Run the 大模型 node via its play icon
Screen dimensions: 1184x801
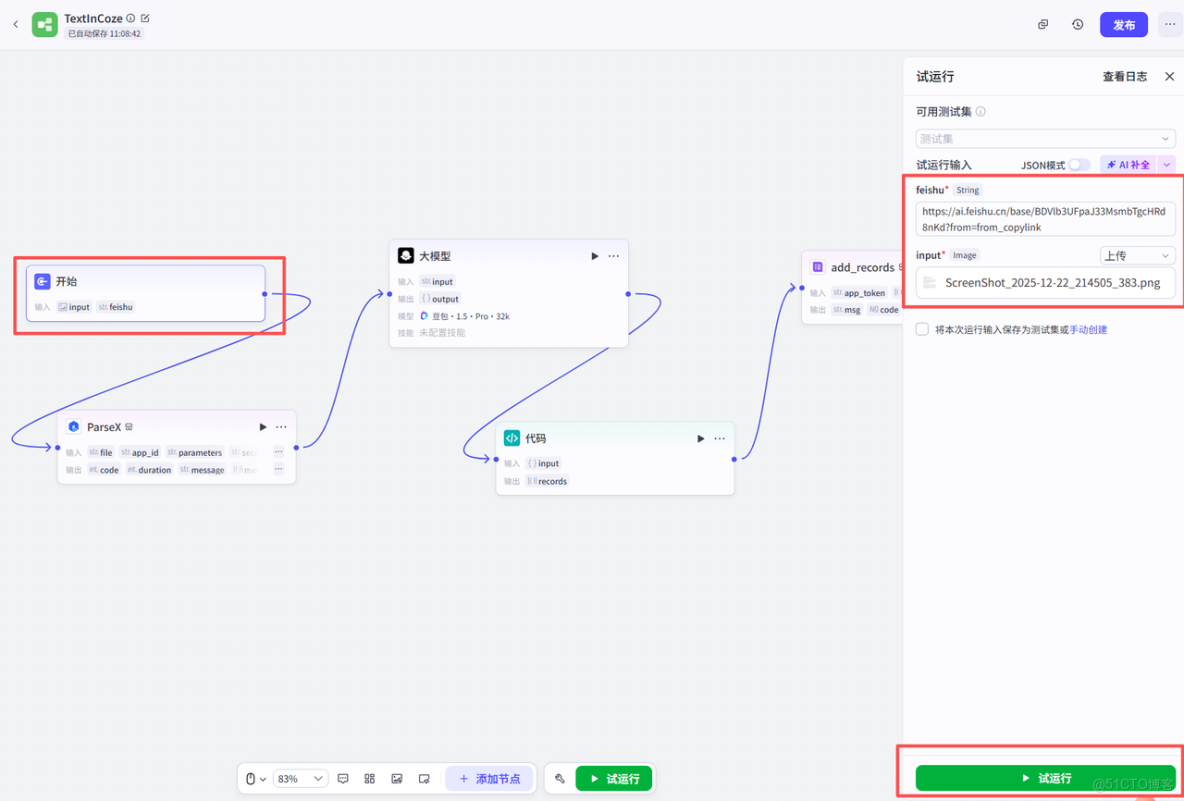coord(594,255)
